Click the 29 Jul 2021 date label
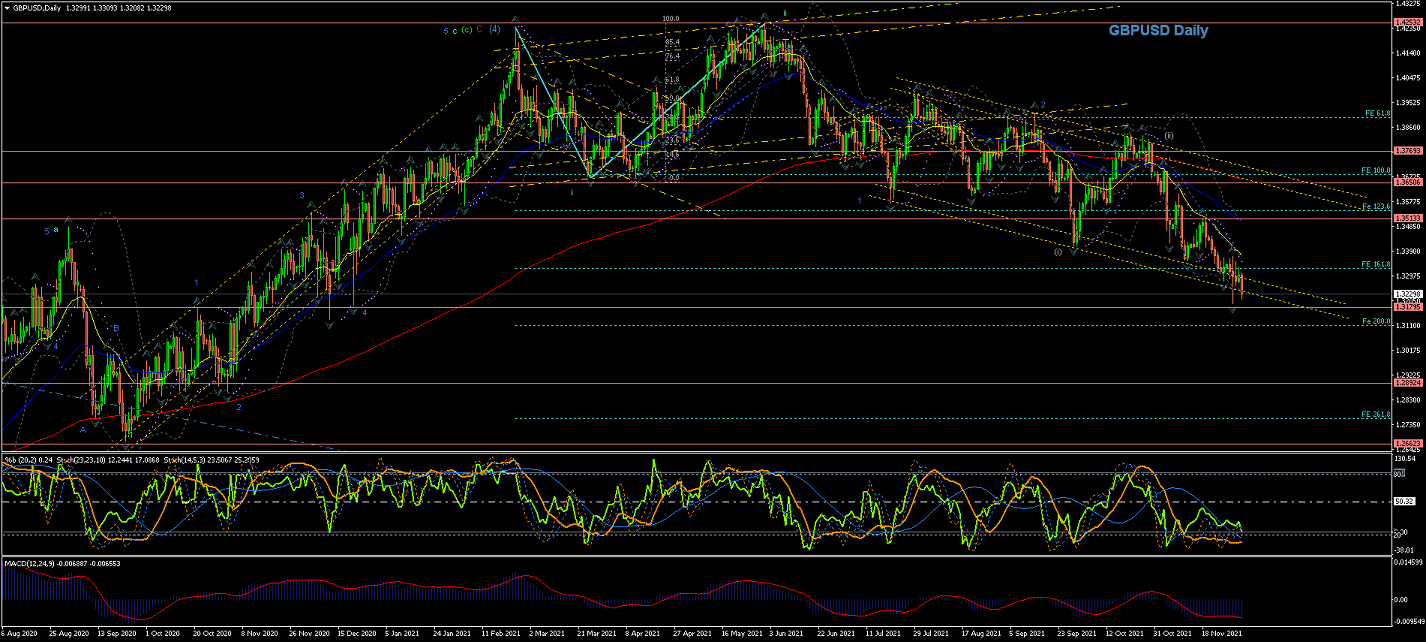1426x642 pixels. pos(931,634)
